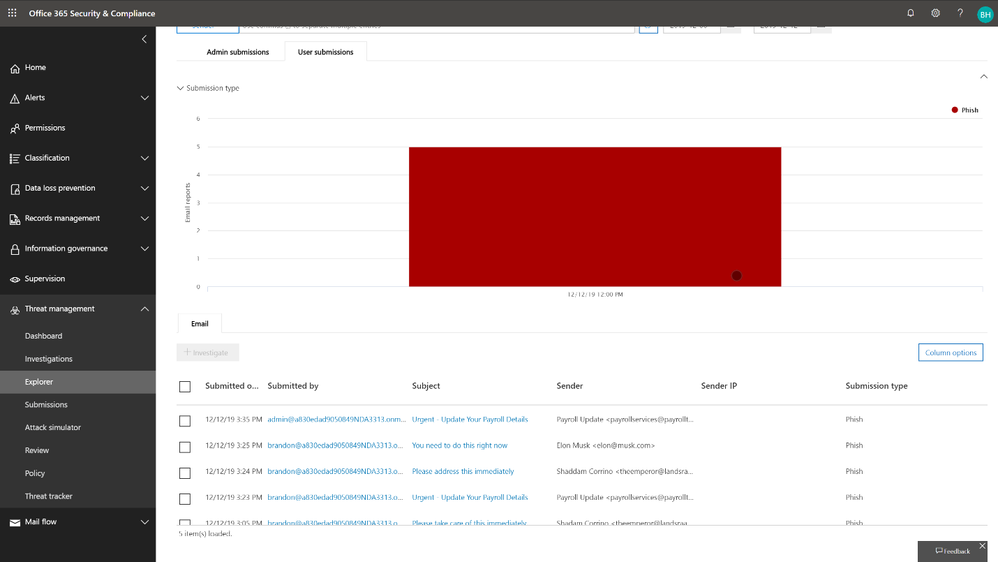Check the 12/12/19 3:25 PM row
The image size is (998, 562).
click(x=185, y=447)
